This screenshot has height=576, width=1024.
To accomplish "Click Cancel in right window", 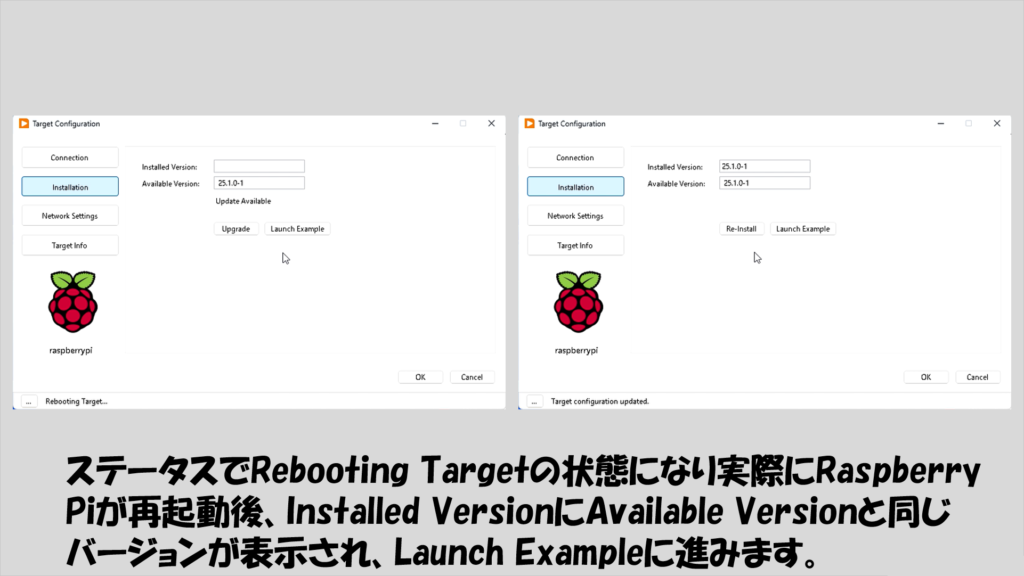I will [977, 377].
